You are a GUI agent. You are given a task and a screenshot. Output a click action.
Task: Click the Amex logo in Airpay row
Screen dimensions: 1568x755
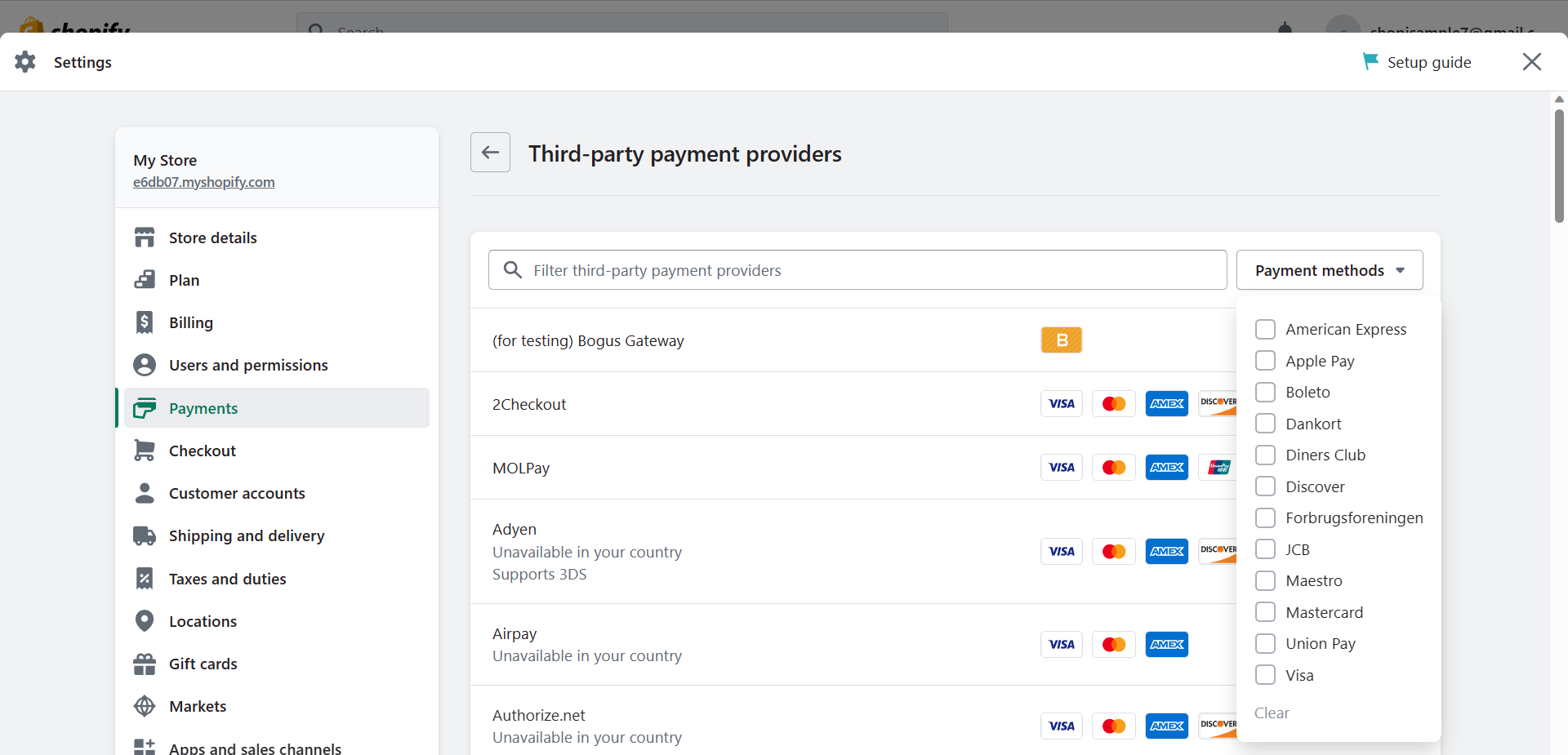1167,645
